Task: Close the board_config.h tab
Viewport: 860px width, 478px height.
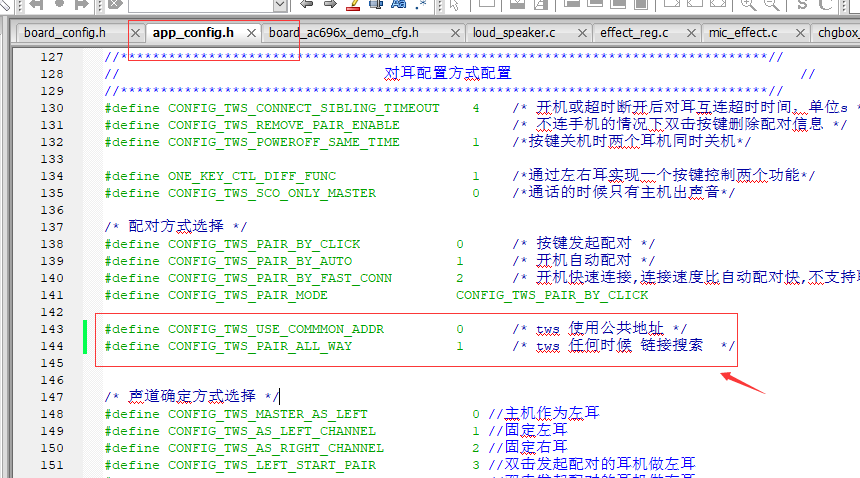Action: click(x=135, y=33)
